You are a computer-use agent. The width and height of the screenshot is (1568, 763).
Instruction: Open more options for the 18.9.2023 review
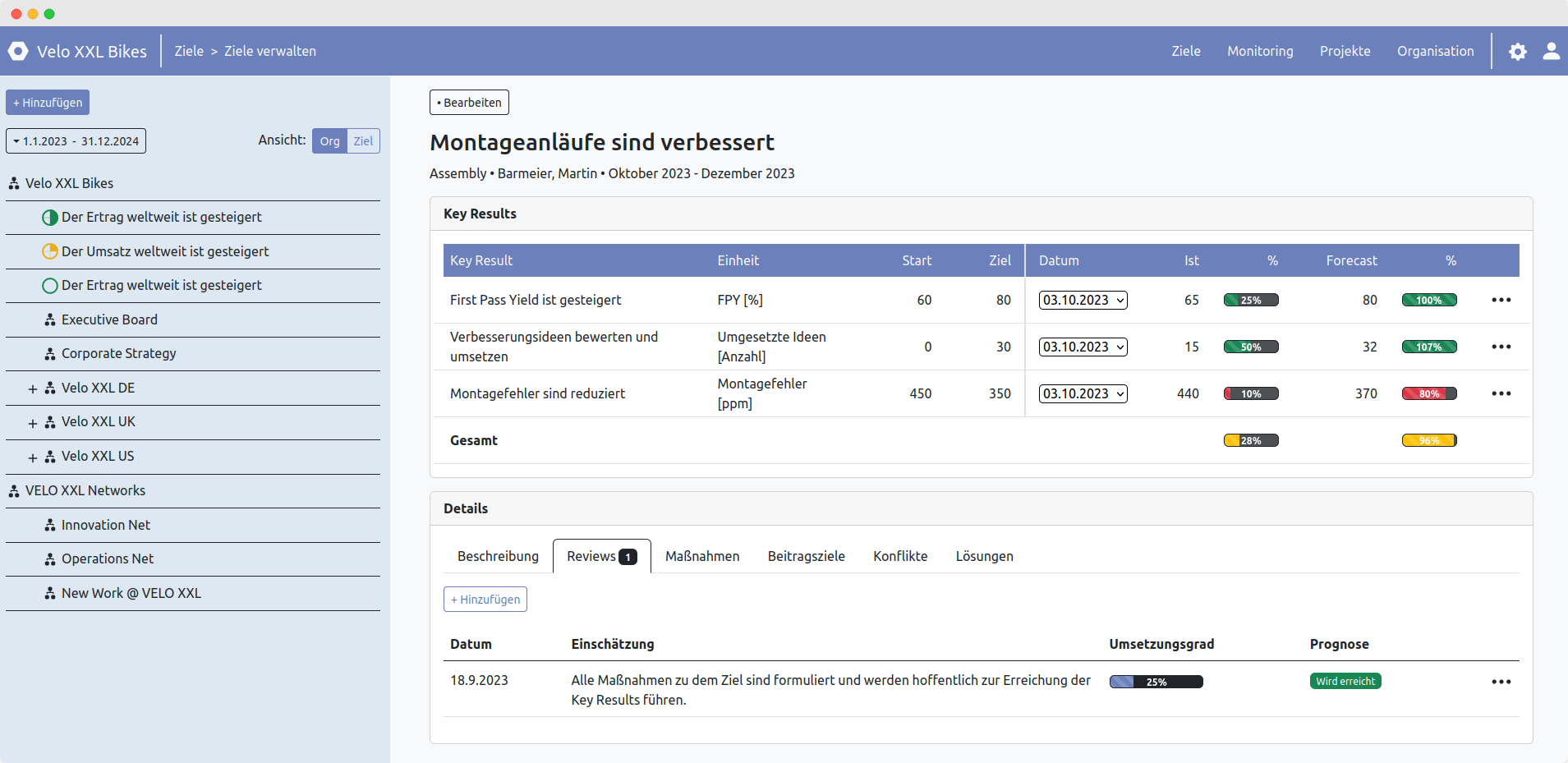(1501, 682)
